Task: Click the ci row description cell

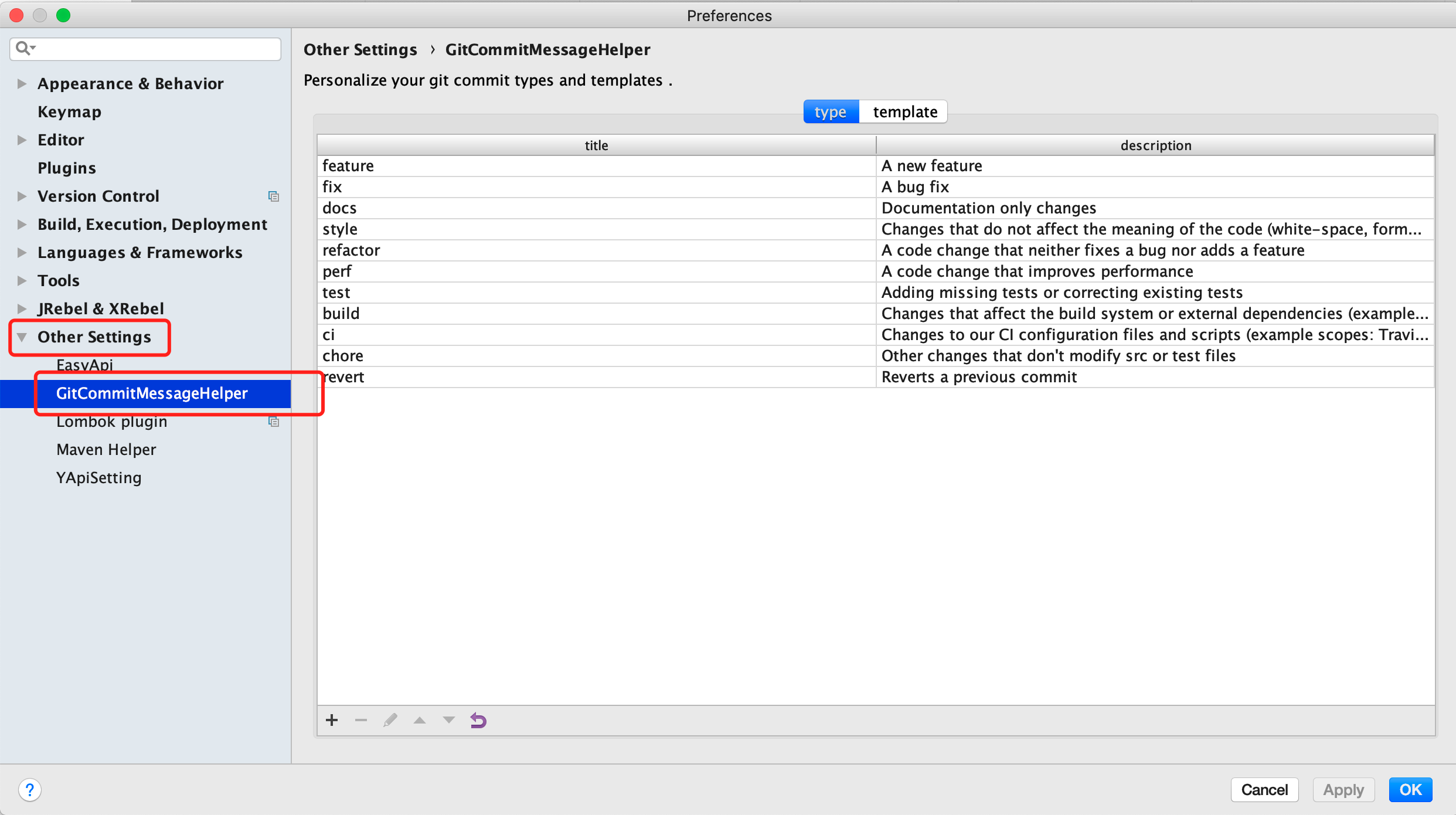Action: 1155,335
